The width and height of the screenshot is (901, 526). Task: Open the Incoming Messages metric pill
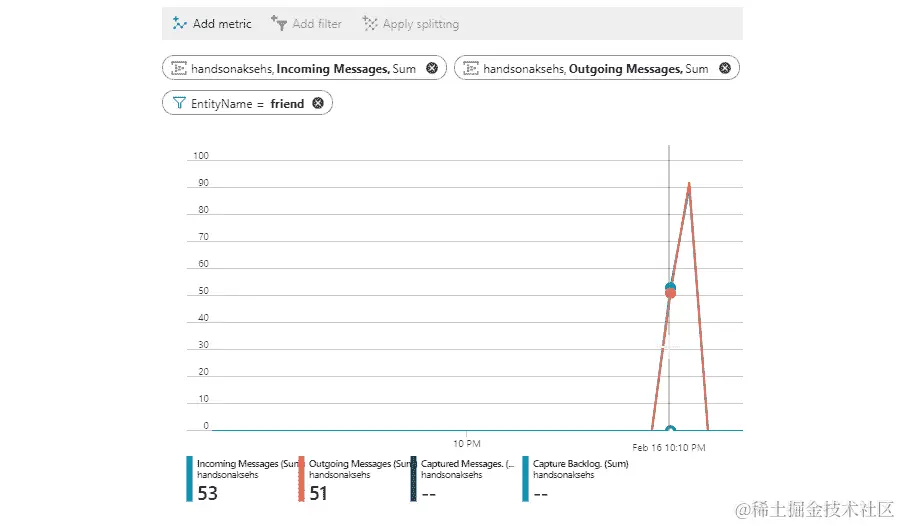pyautogui.click(x=304, y=68)
